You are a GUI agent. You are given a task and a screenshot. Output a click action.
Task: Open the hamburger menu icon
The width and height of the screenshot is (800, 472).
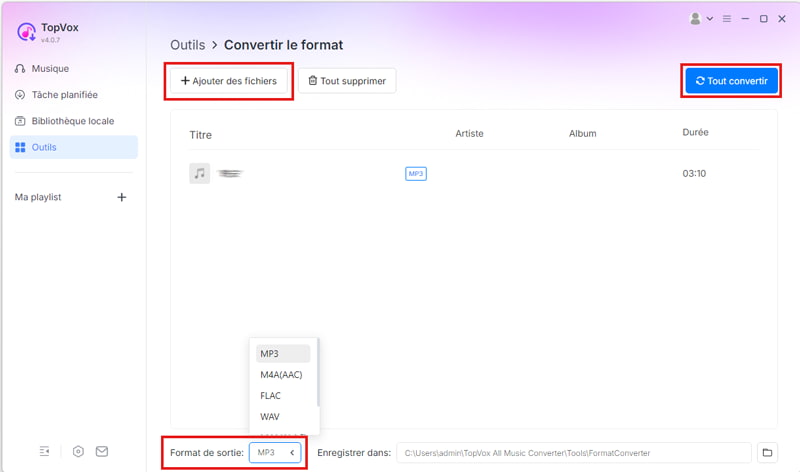(x=727, y=19)
